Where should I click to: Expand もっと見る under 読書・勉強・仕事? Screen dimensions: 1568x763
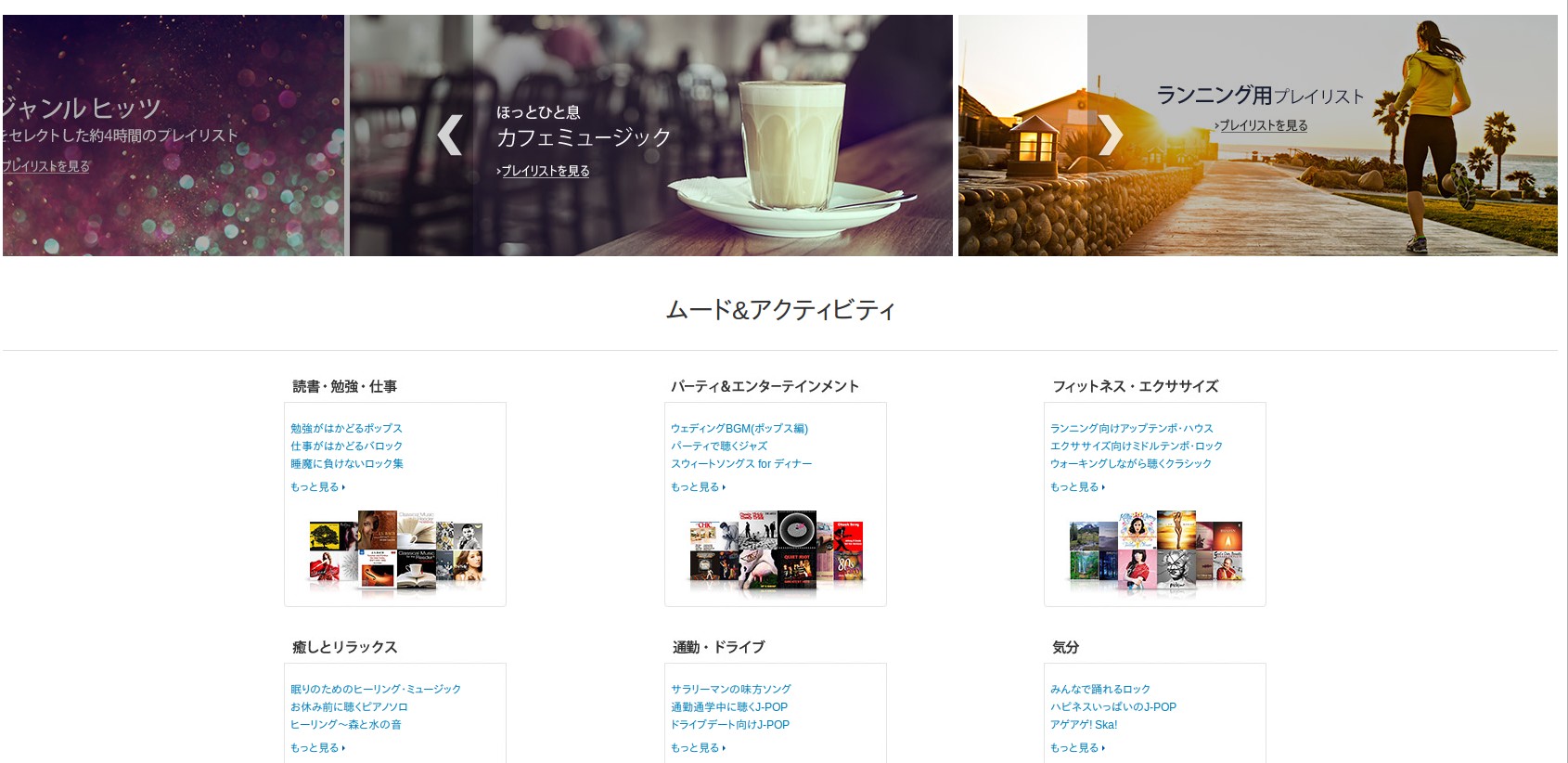point(318,486)
